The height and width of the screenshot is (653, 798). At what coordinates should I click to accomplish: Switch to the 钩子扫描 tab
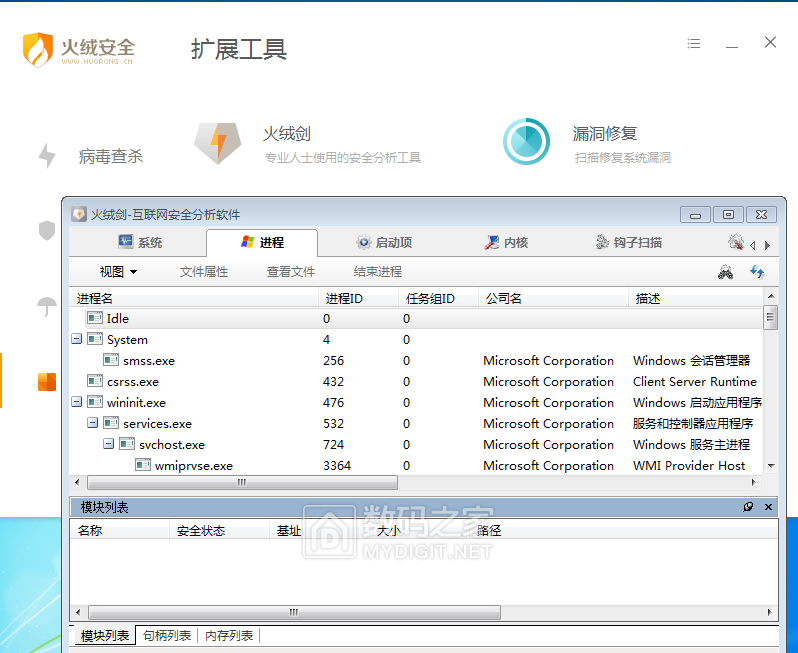pos(629,242)
